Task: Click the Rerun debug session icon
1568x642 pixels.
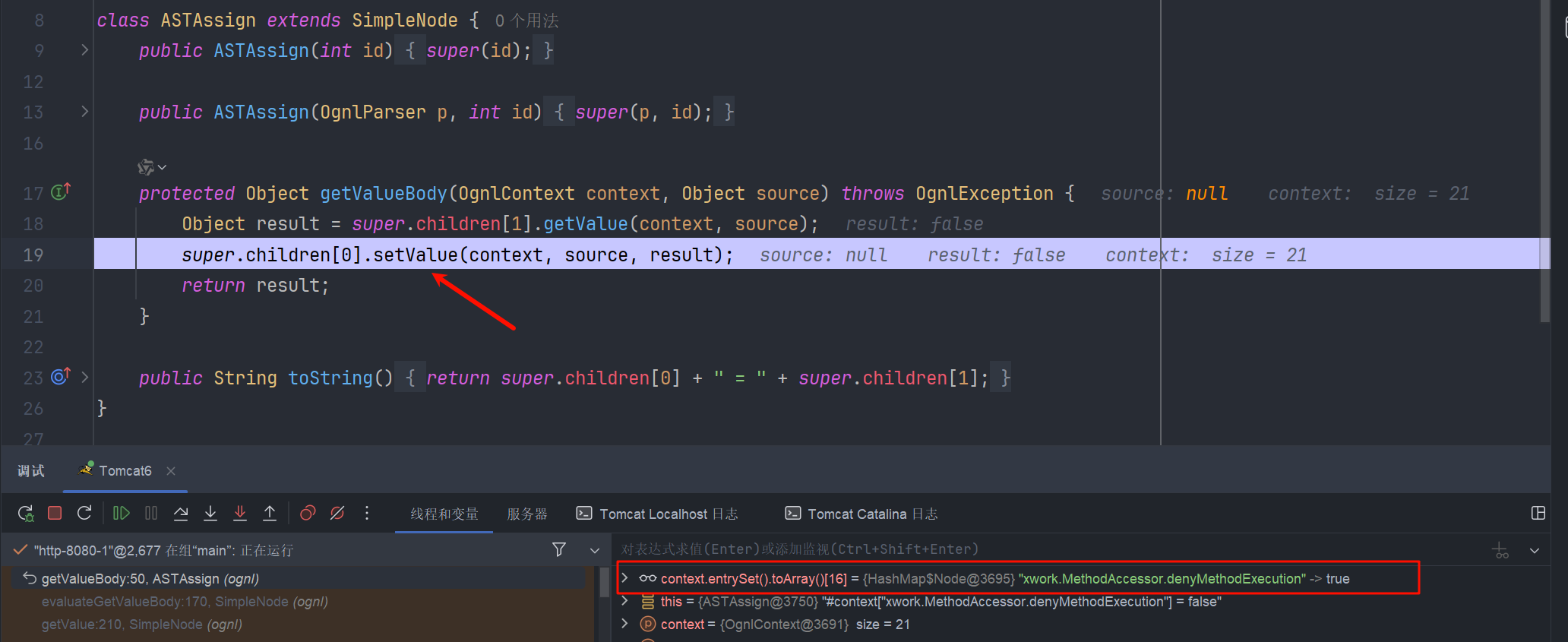Action: (26, 514)
